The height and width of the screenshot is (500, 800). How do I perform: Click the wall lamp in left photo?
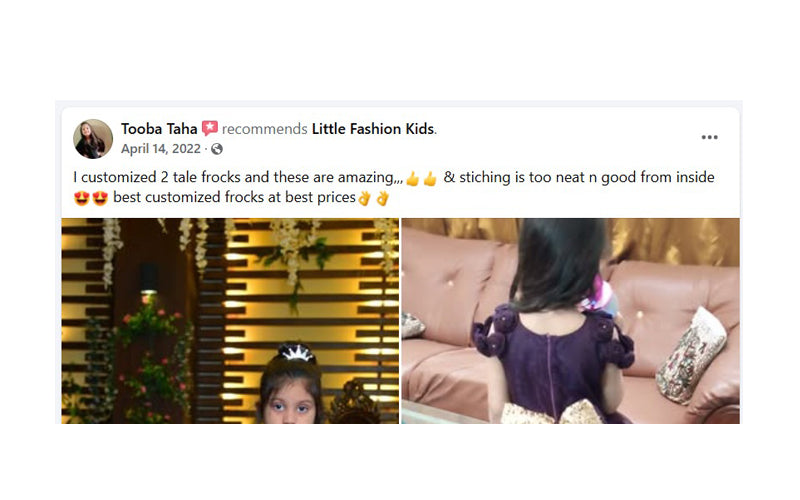(148, 280)
